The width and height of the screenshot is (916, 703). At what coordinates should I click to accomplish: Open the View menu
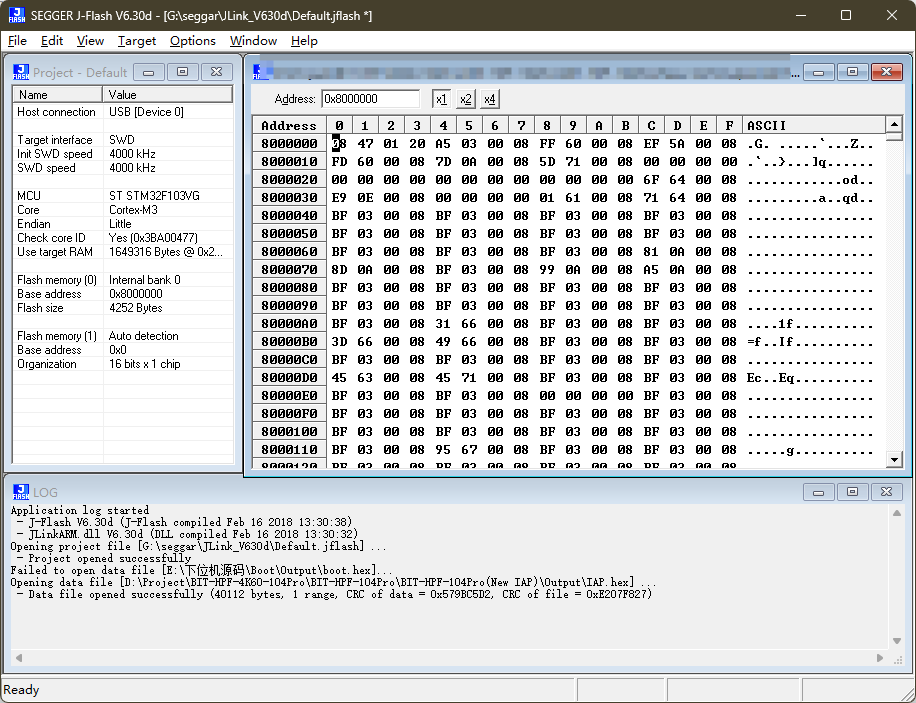(90, 41)
